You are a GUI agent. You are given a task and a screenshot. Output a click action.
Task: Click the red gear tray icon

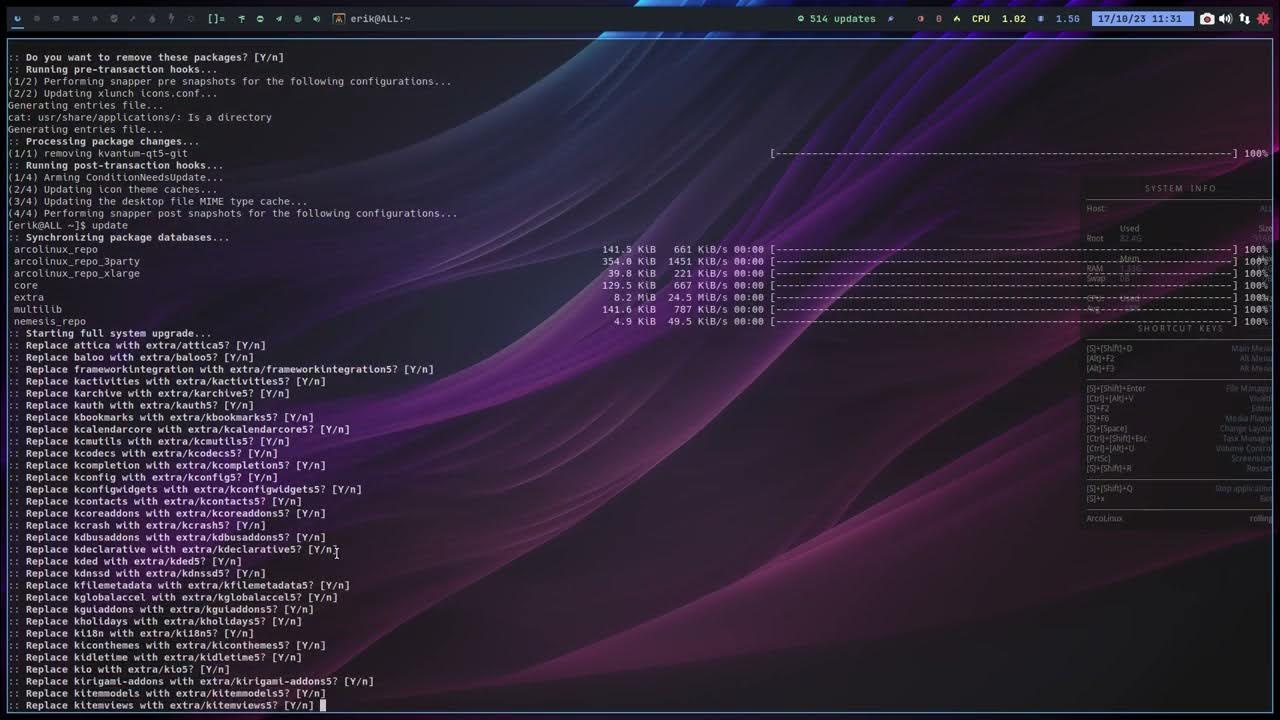1263,18
